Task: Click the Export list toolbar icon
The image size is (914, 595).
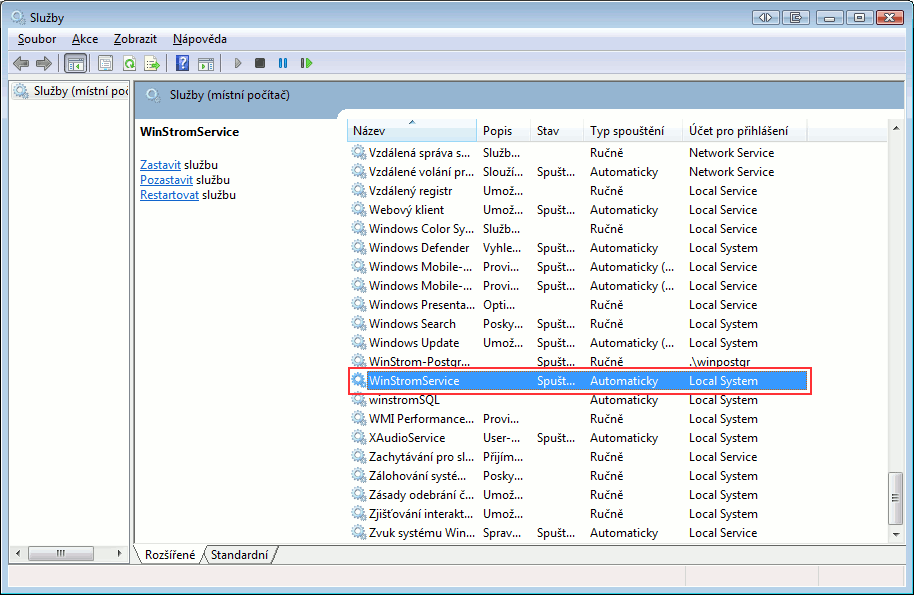Action: point(152,63)
